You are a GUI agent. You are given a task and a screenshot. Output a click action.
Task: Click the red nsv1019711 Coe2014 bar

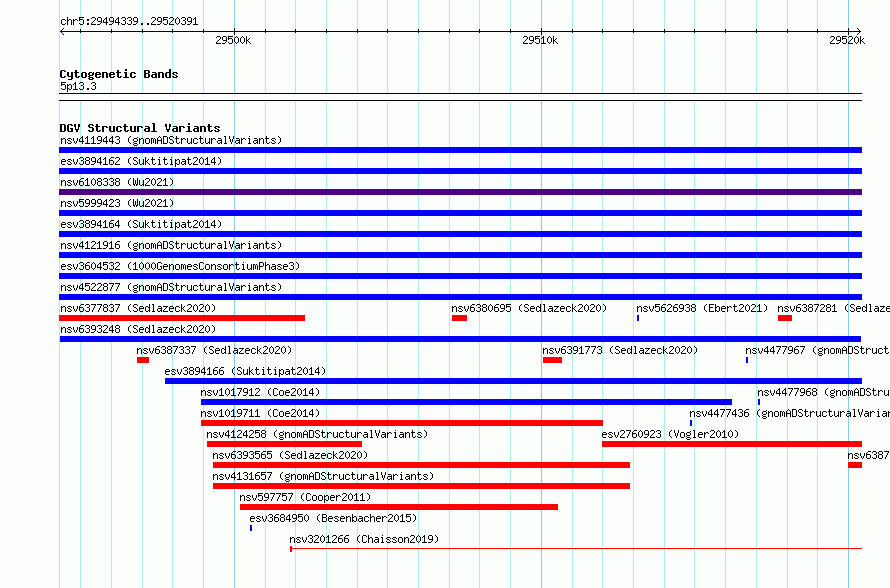click(401, 423)
